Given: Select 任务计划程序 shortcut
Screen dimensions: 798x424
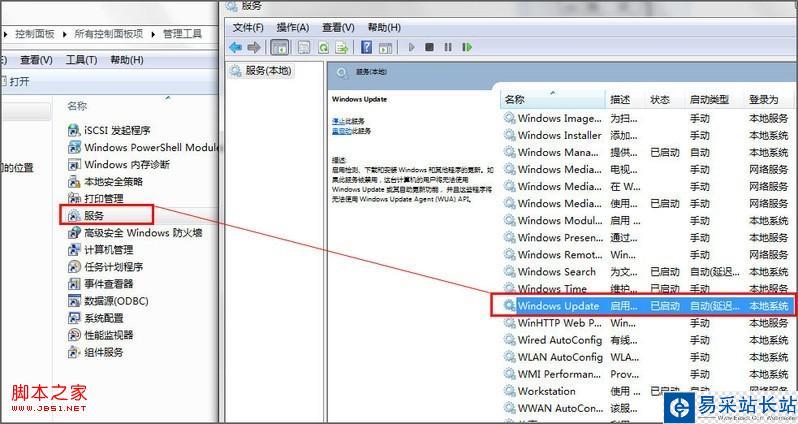Looking at the screenshot, I should point(105,267).
